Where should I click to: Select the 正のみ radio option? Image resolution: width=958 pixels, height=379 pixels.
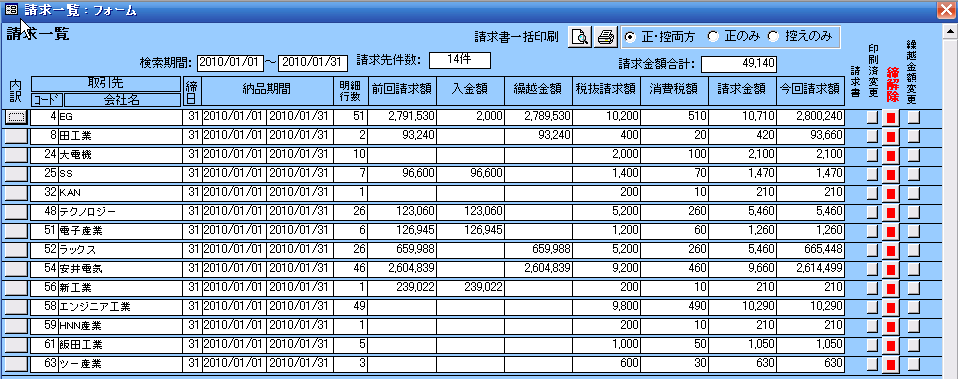pyautogui.click(x=712, y=37)
